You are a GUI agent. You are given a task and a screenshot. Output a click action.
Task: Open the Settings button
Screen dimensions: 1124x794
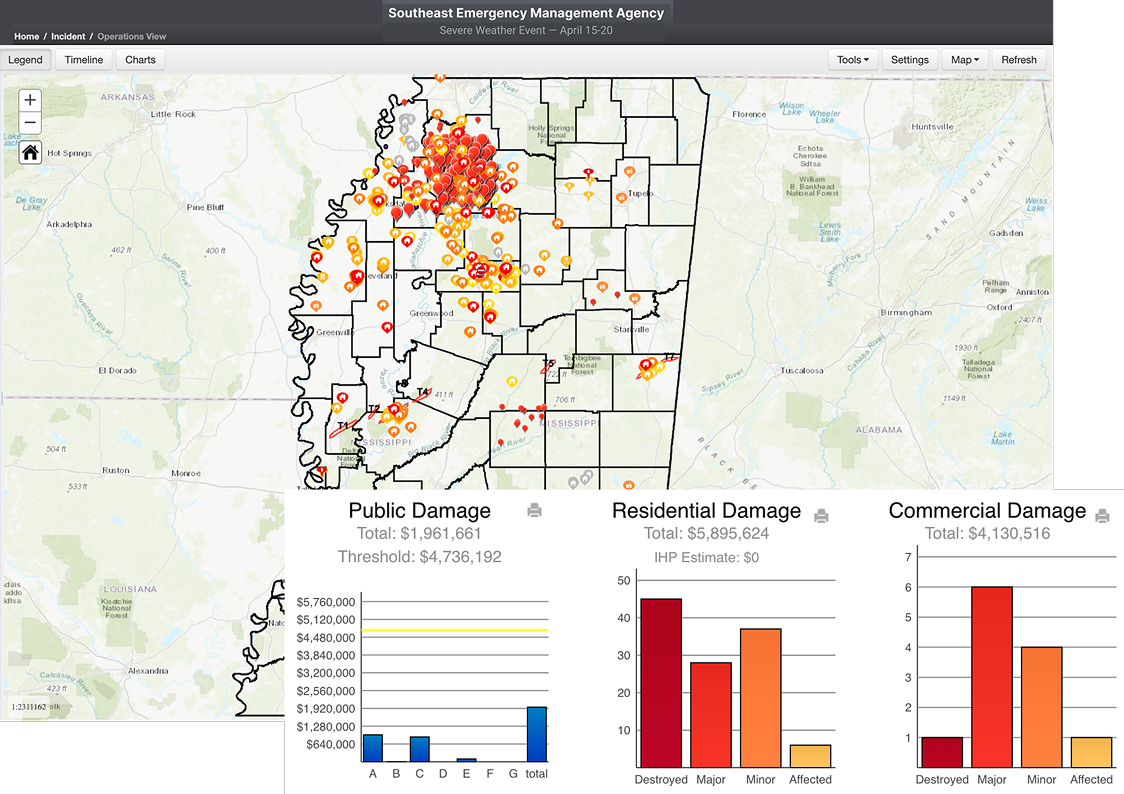tap(910, 60)
